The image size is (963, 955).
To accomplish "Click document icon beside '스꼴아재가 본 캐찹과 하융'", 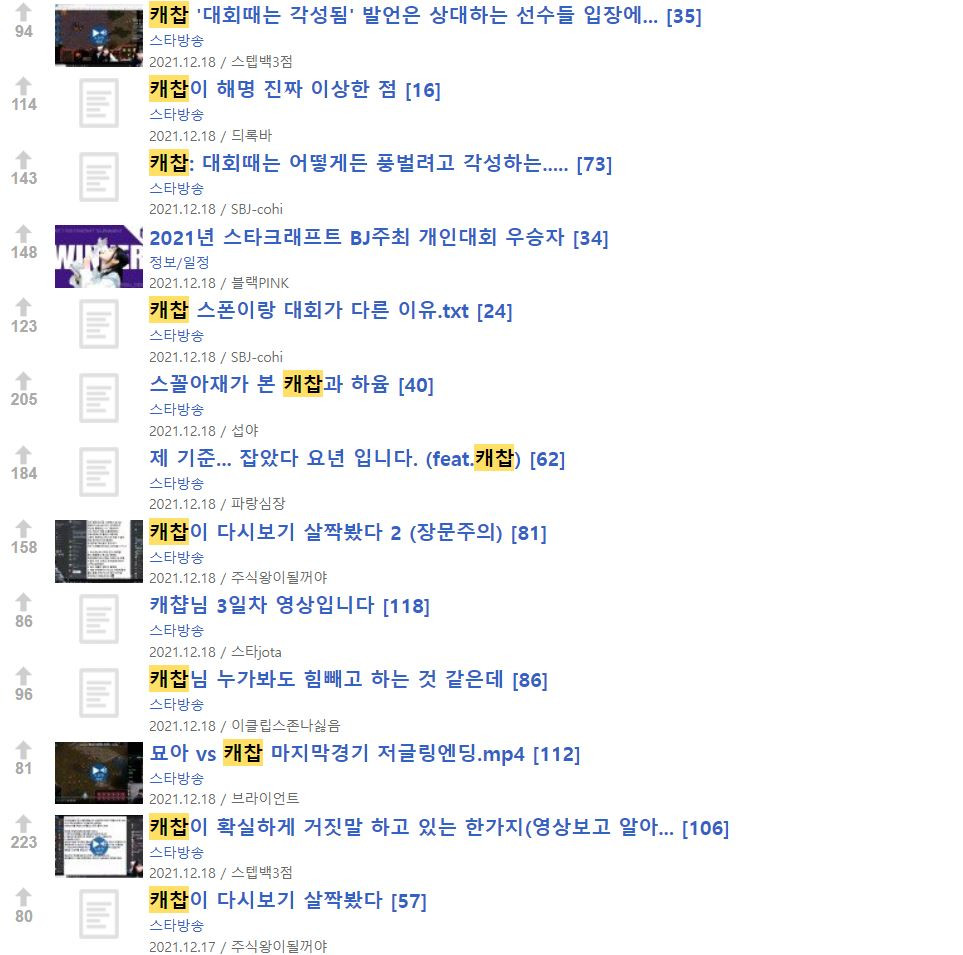I will click(99, 398).
